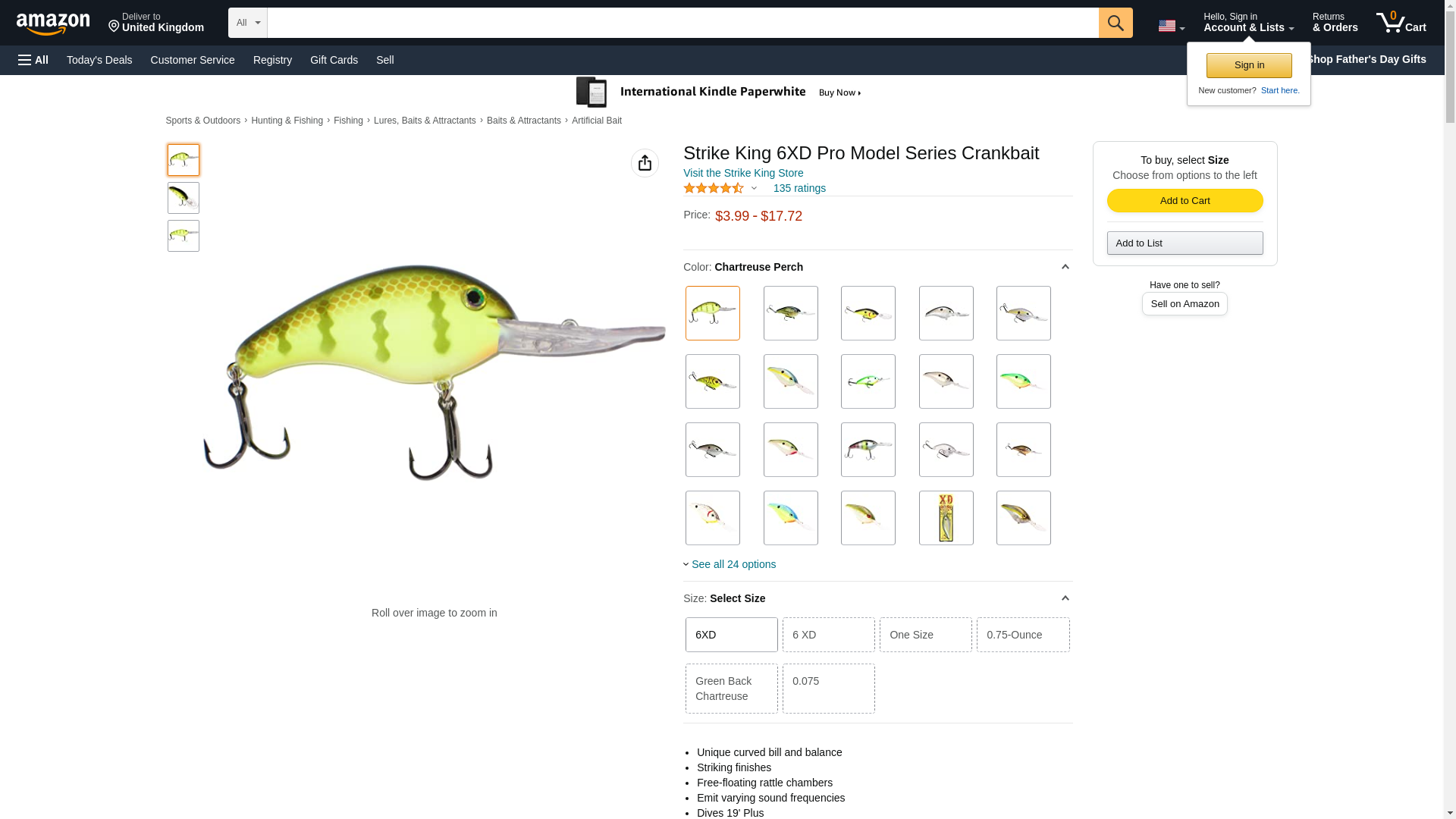Viewport: 1456px width, 819px height.
Task: Click the star rating icons
Action: [x=714, y=188]
